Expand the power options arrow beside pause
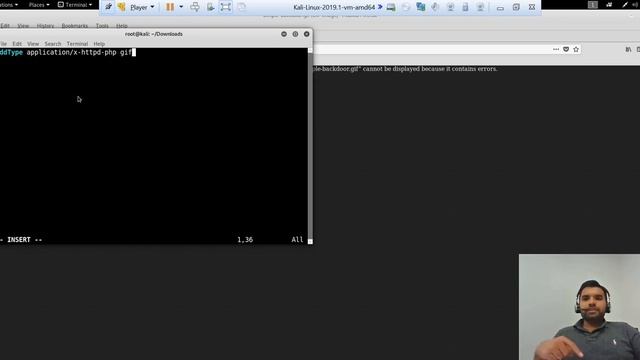640x360 pixels. 181,7
